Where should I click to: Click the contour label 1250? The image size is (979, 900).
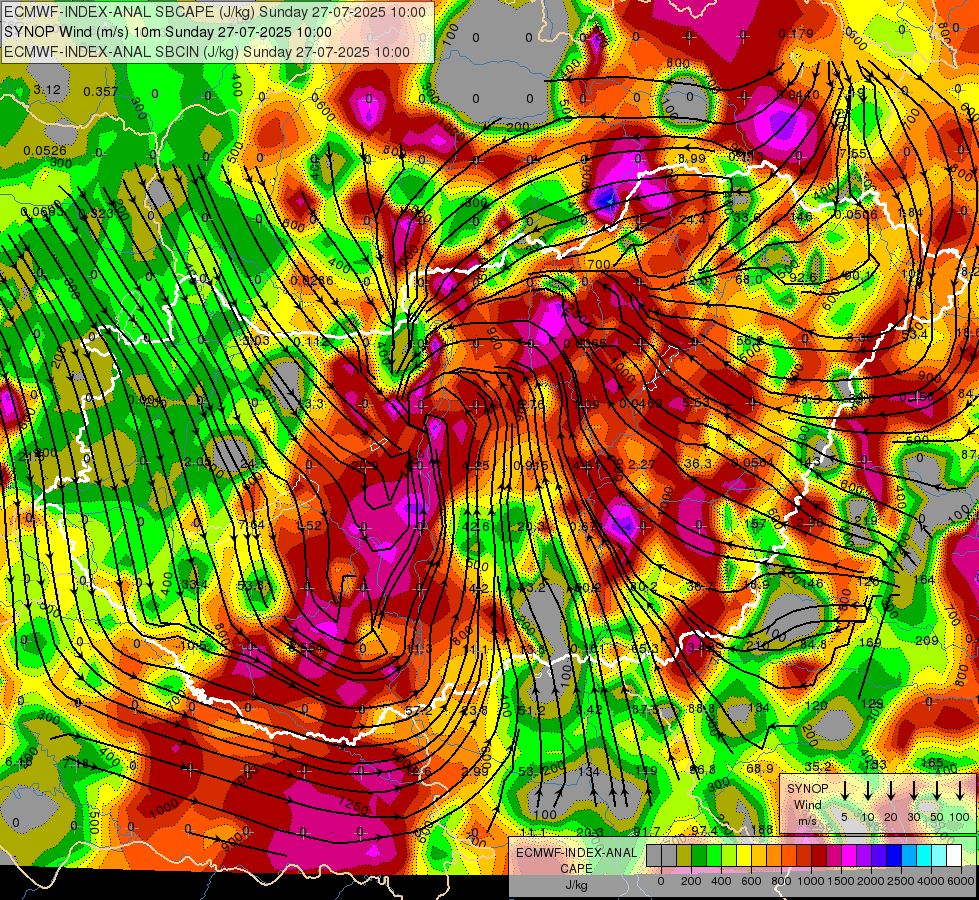click(353, 806)
